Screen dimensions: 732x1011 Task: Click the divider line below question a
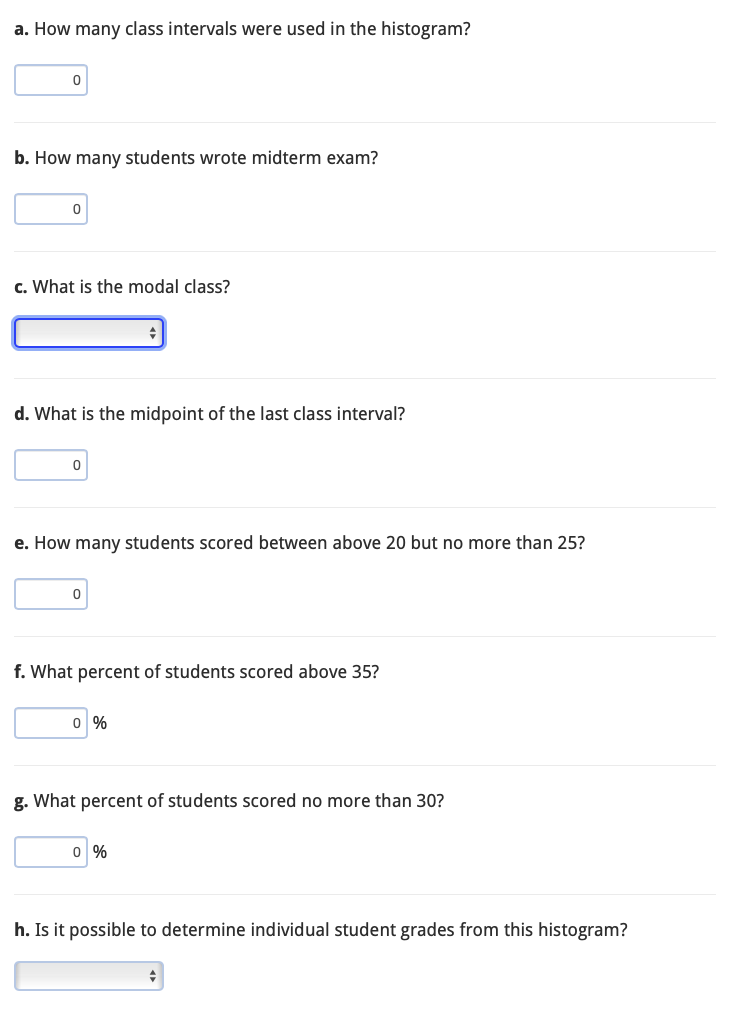[x=364, y=122]
